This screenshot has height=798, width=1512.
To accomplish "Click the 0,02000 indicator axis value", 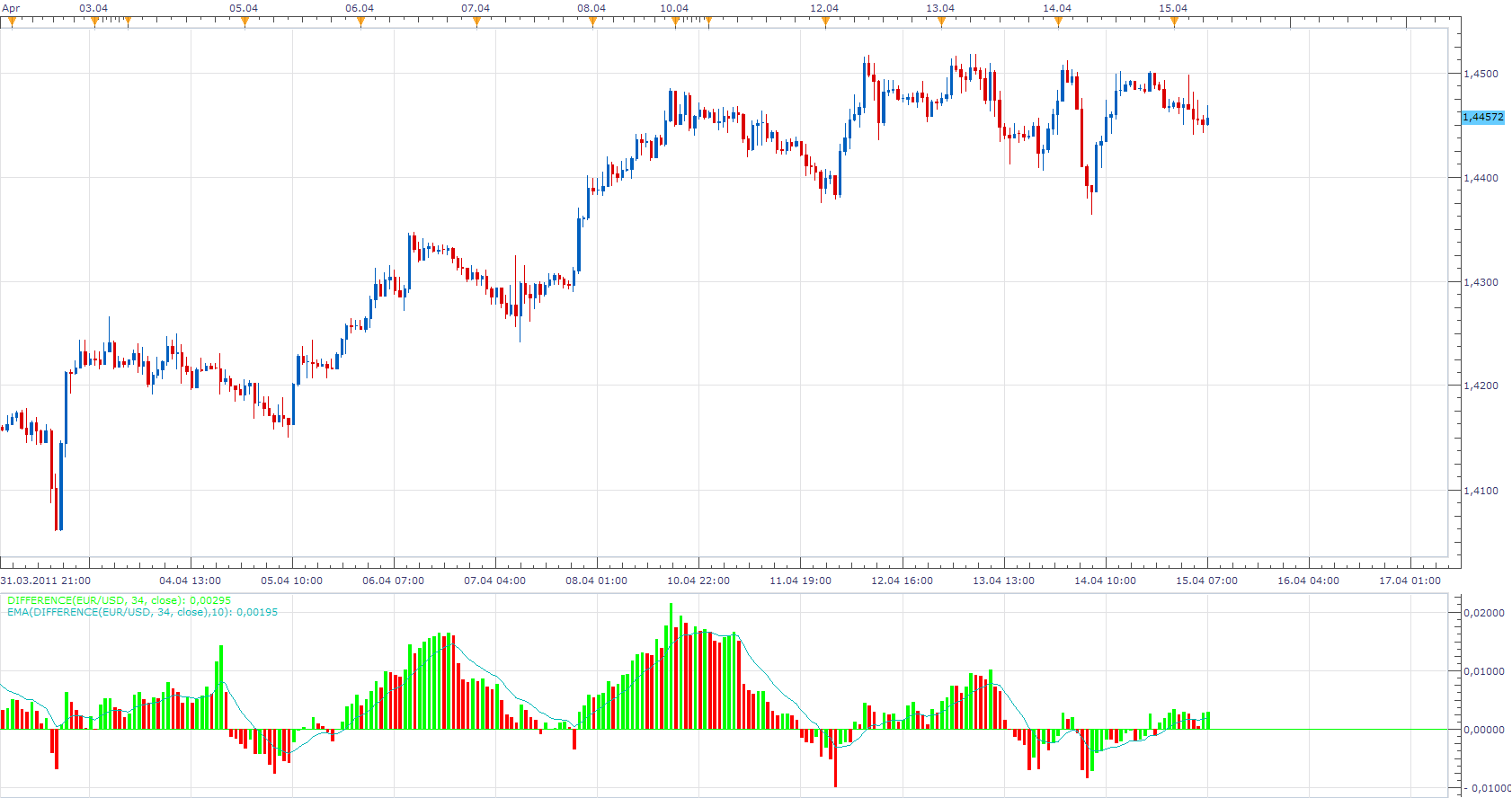I will click(x=1484, y=613).
